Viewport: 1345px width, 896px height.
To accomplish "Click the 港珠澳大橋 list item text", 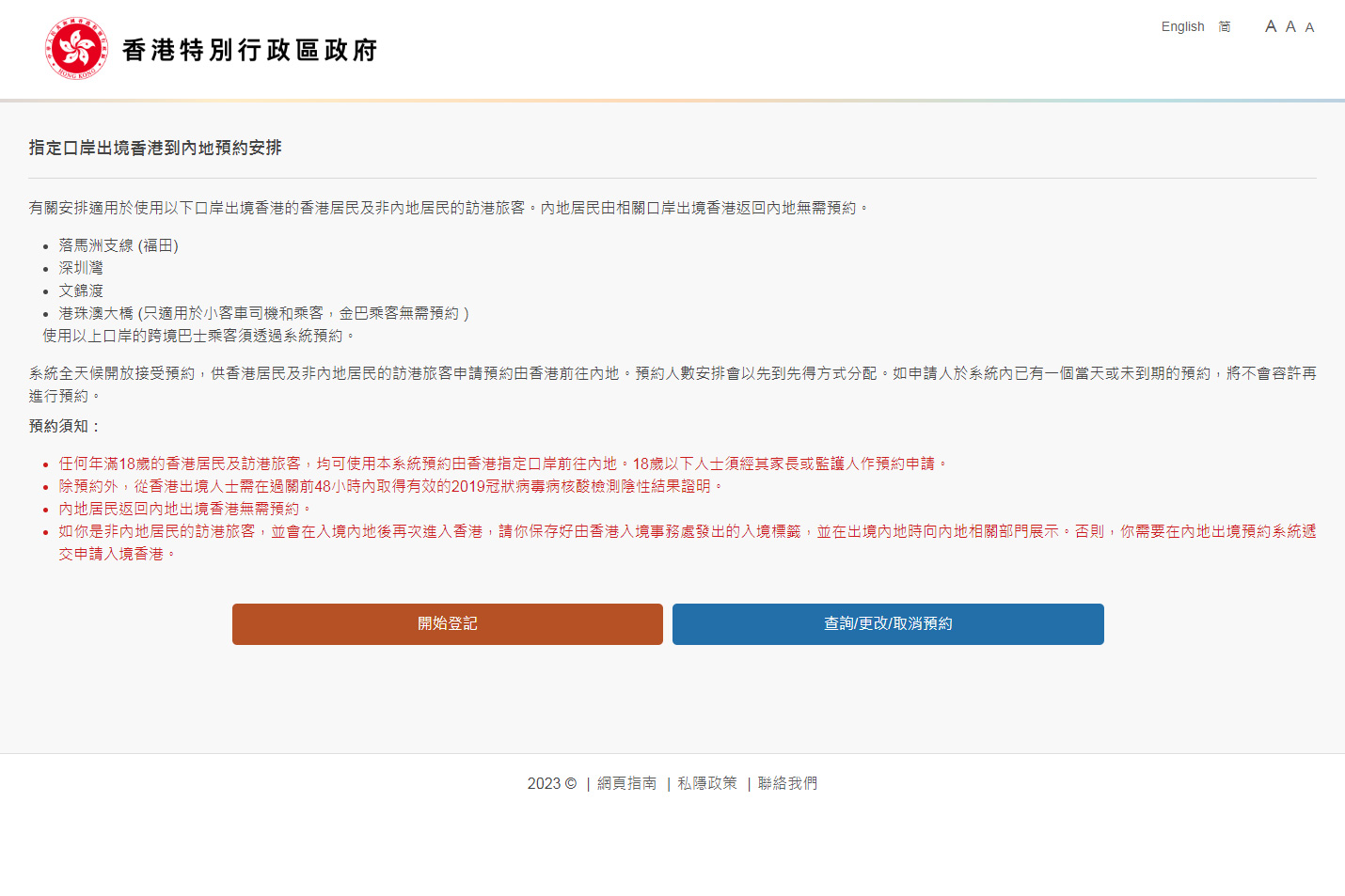I will (263, 313).
